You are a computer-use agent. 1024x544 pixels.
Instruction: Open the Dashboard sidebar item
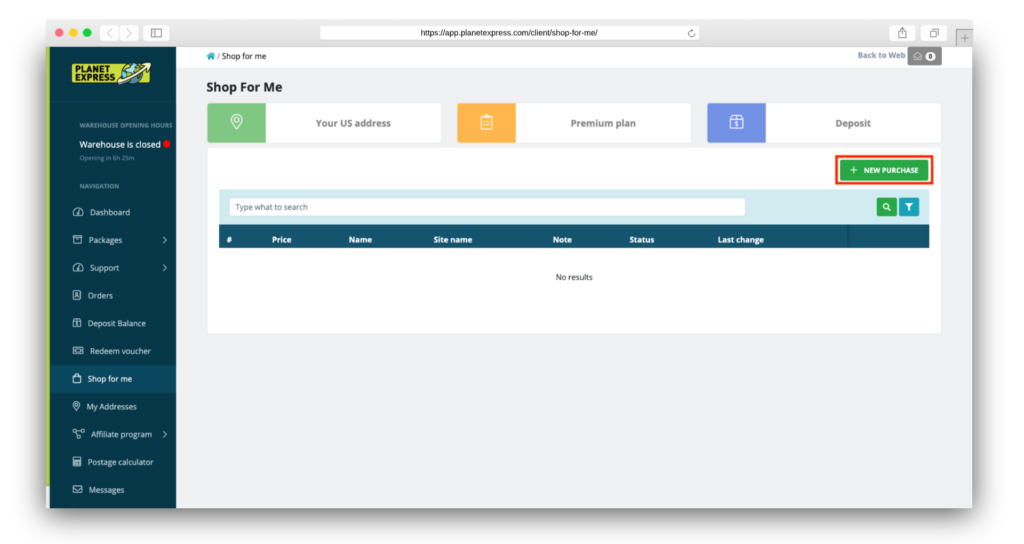(x=112, y=212)
